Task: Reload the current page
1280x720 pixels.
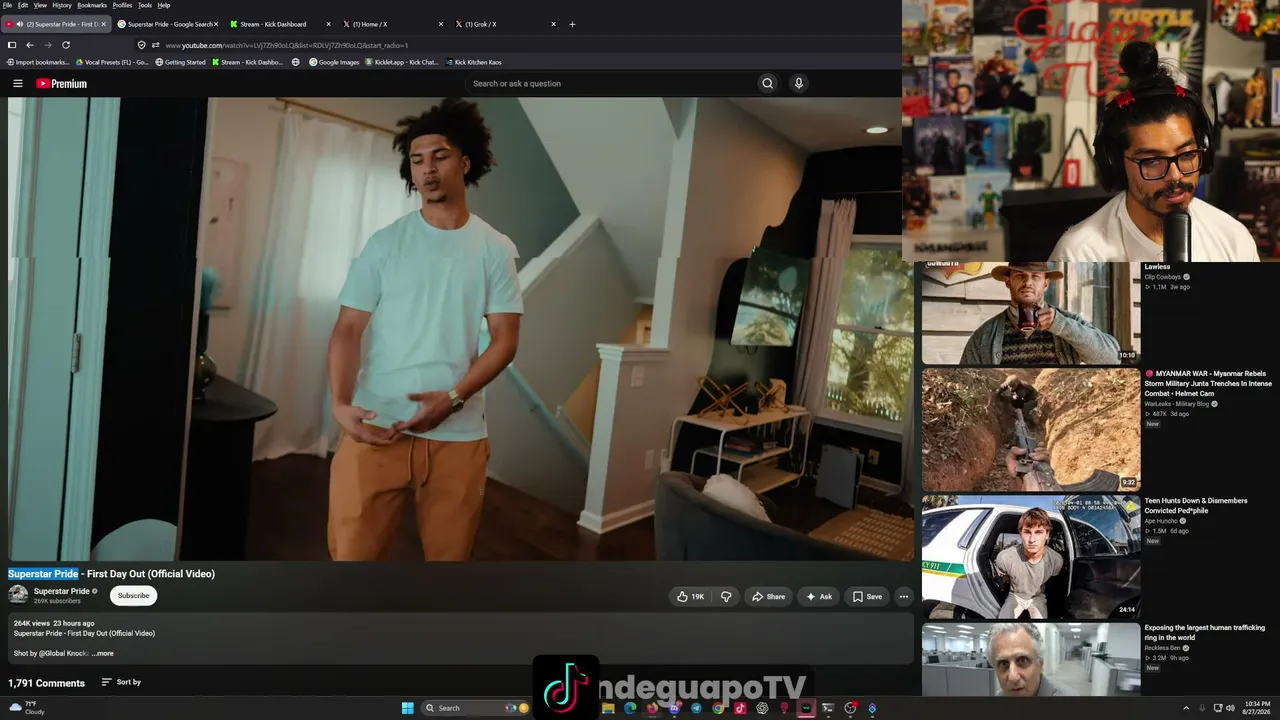Action: 66,45
